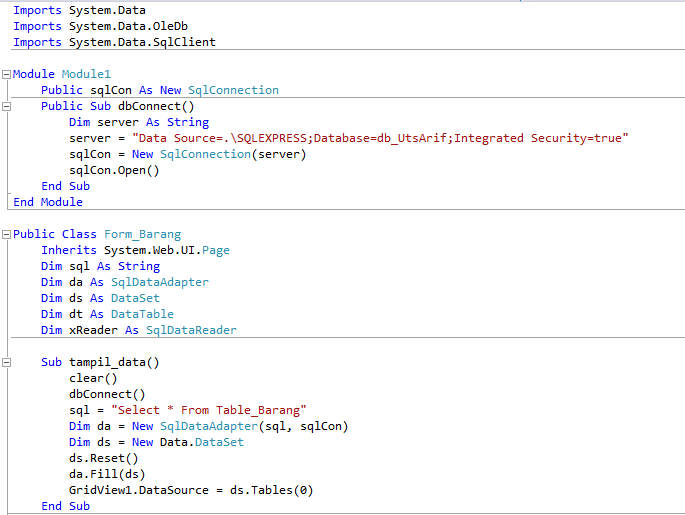Click 'DataTable' in the Dim dt line
The width and height of the screenshot is (685, 515).
[142, 315]
